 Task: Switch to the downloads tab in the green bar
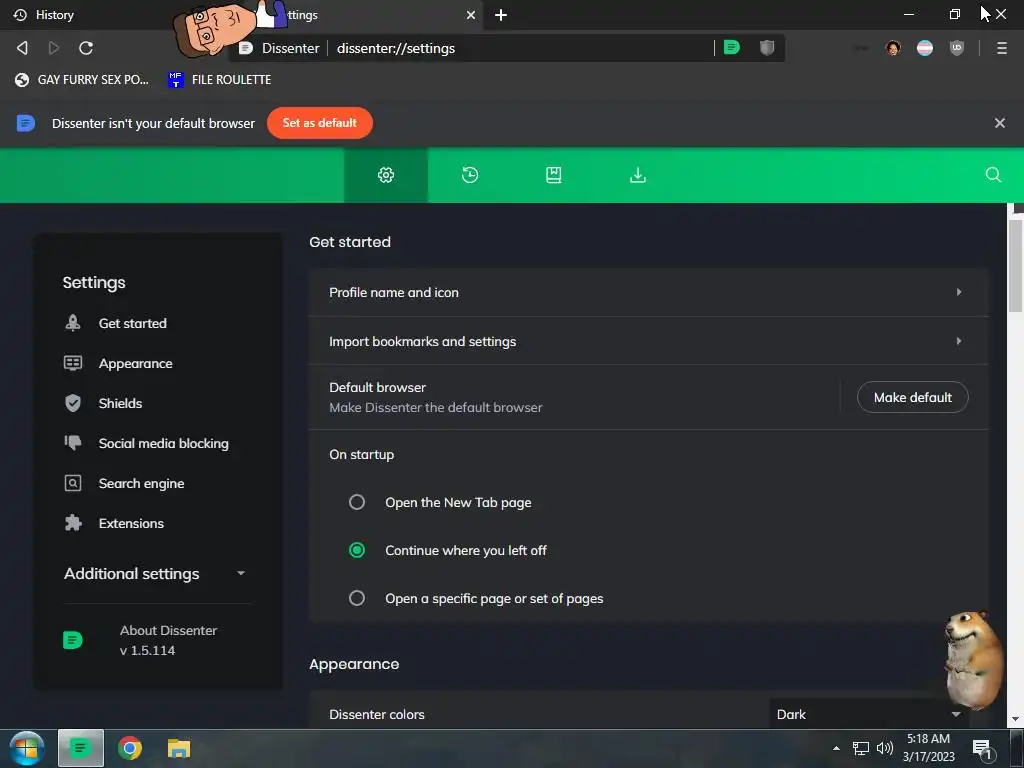tap(637, 175)
